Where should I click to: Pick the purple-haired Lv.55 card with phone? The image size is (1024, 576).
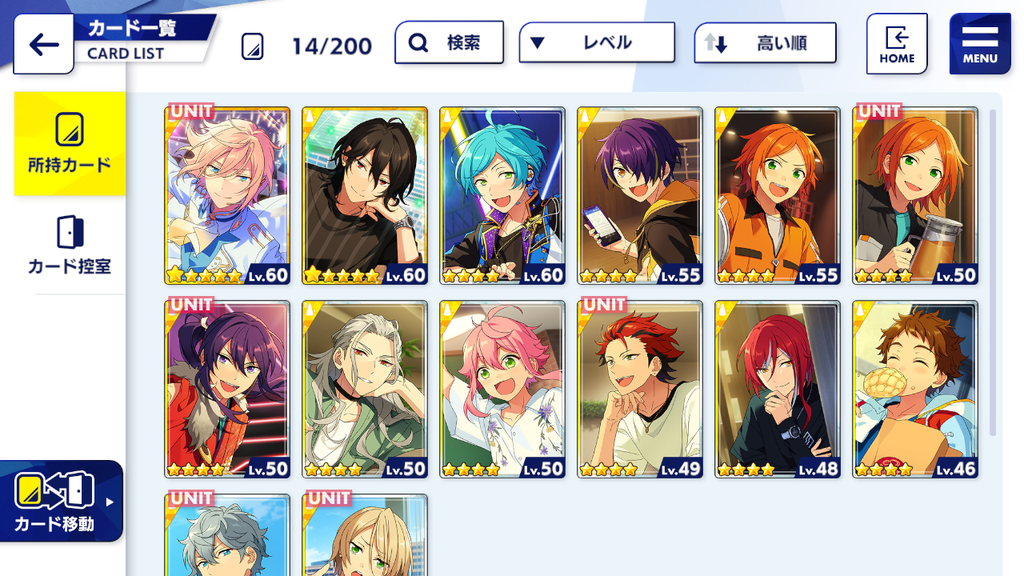pyautogui.click(x=640, y=195)
